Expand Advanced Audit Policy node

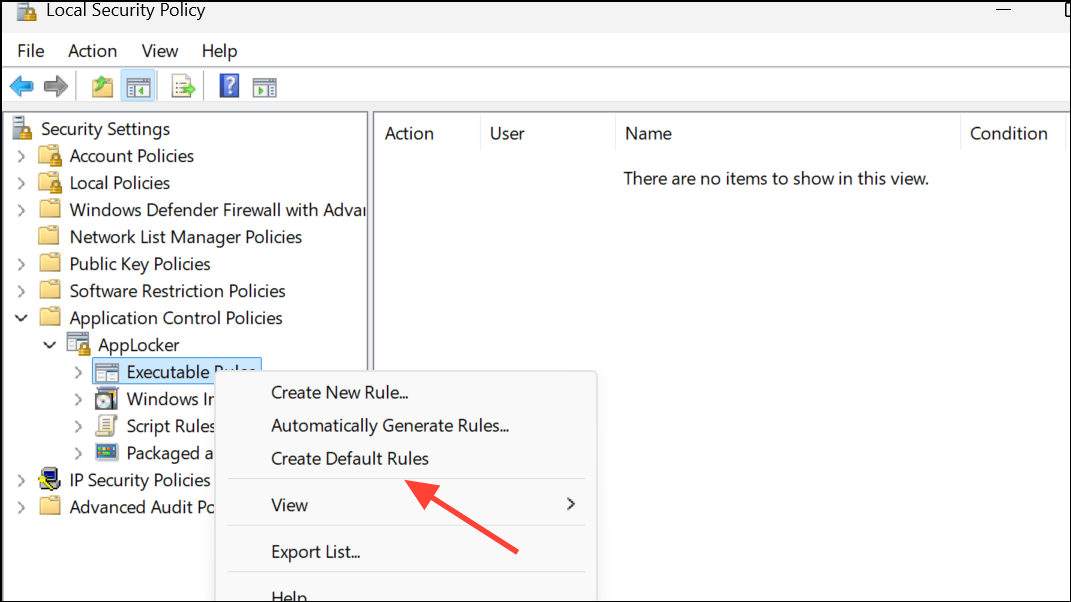pos(21,508)
